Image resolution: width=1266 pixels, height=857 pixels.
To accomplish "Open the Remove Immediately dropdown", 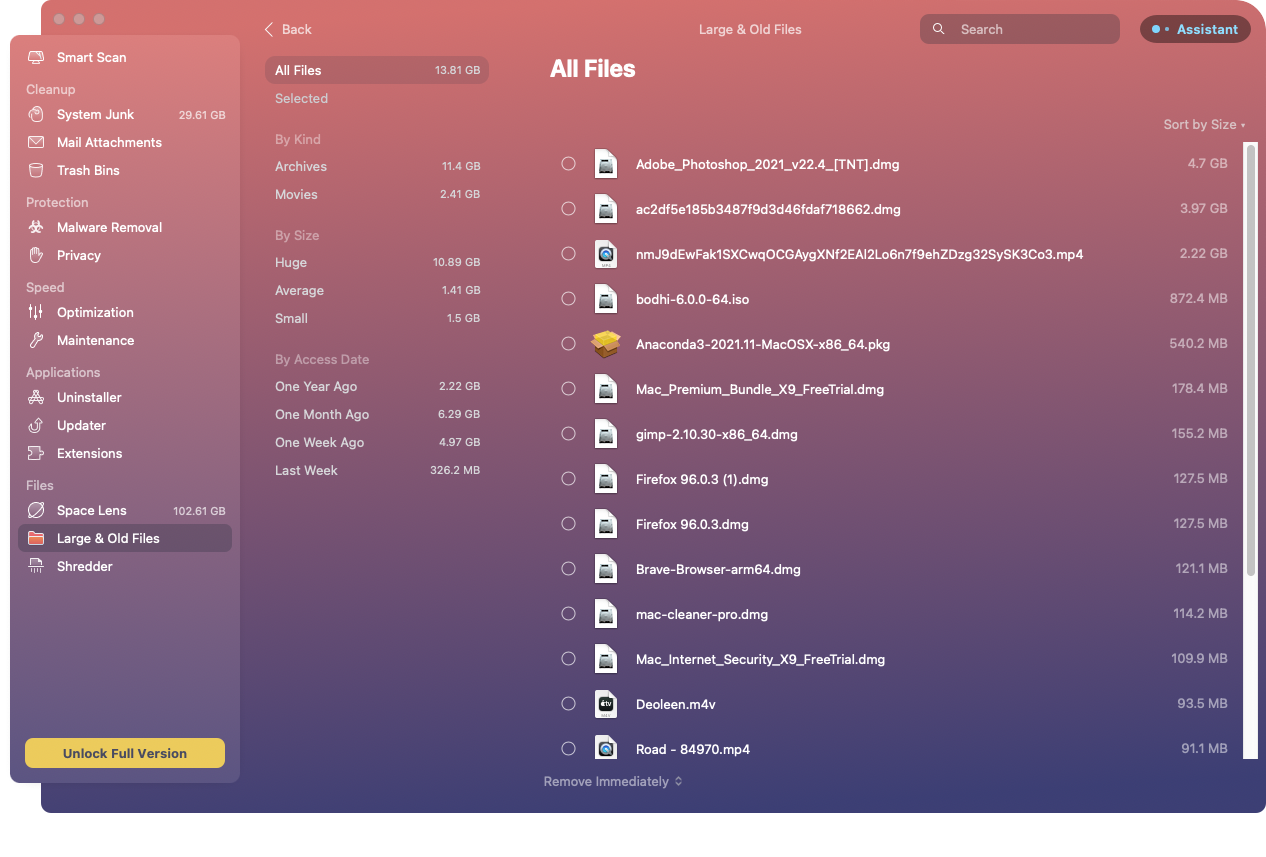I will click(x=613, y=782).
